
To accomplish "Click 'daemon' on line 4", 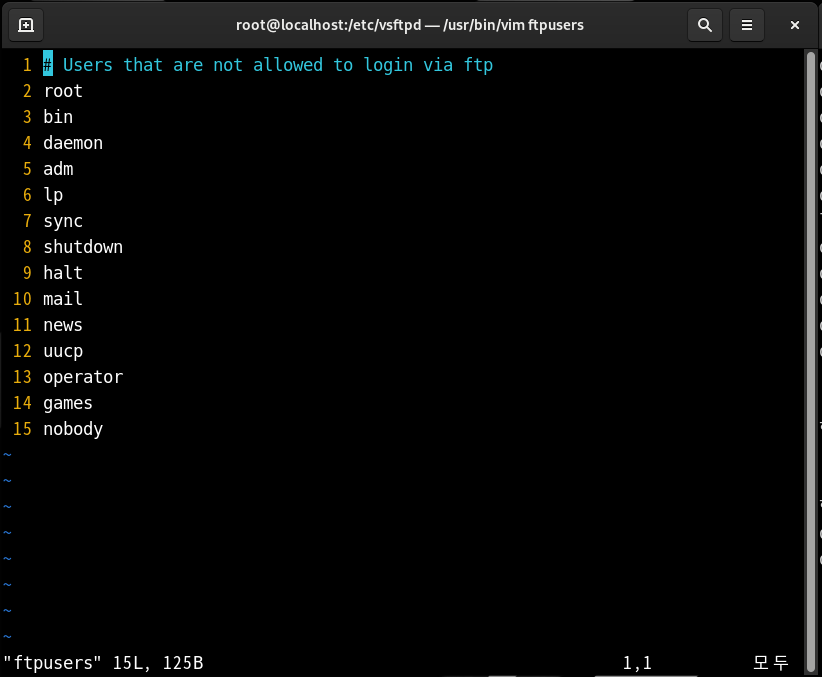I will (73, 143).
